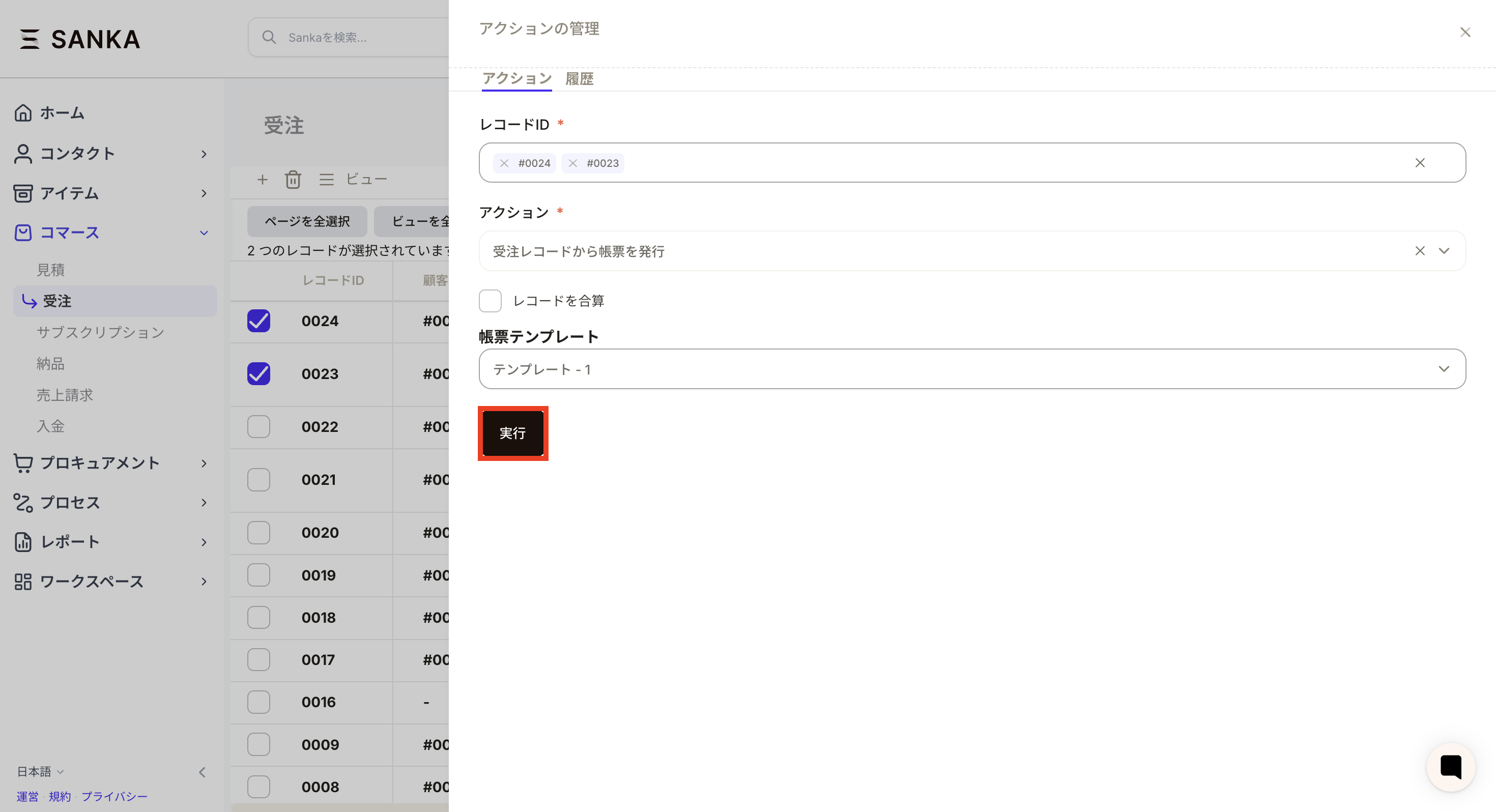
Task: Select 受注 in the sidebar menu
Action: 56,301
